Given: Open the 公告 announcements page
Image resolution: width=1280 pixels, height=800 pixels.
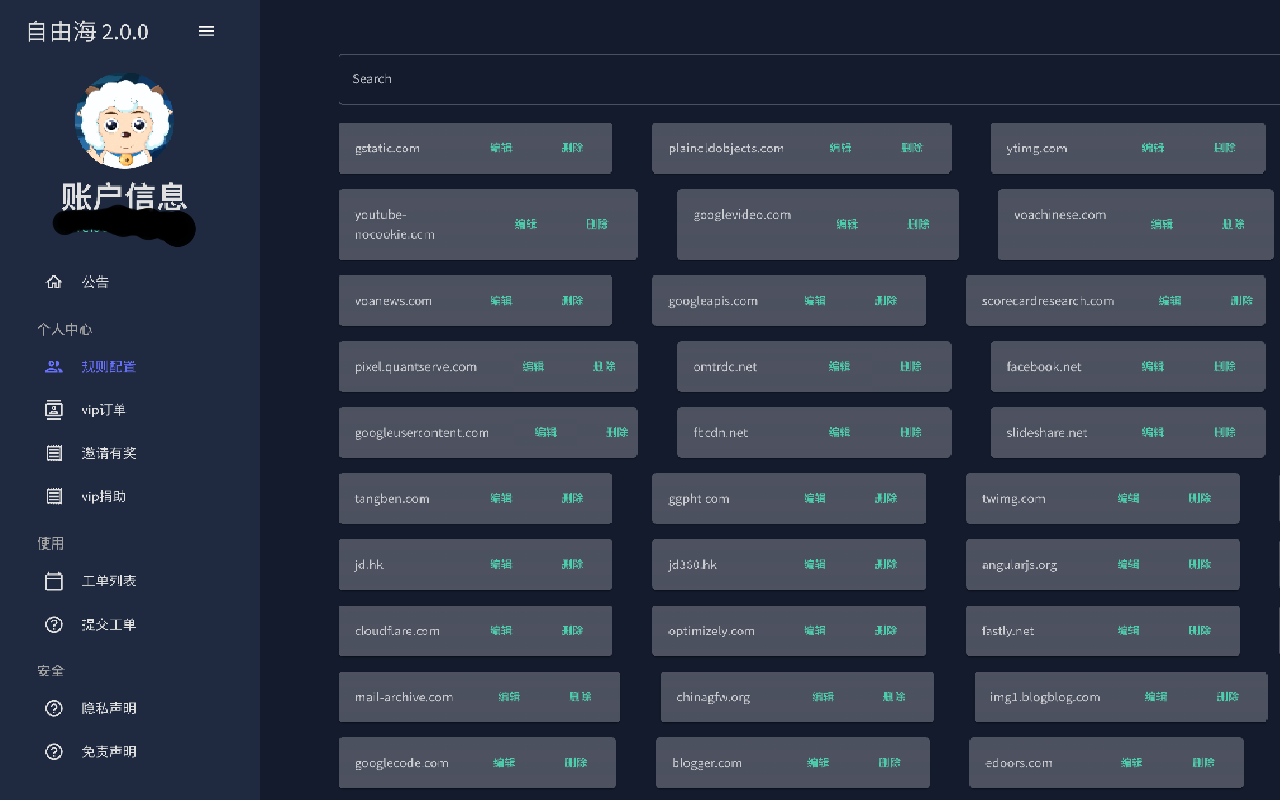Looking at the screenshot, I should click(96, 282).
